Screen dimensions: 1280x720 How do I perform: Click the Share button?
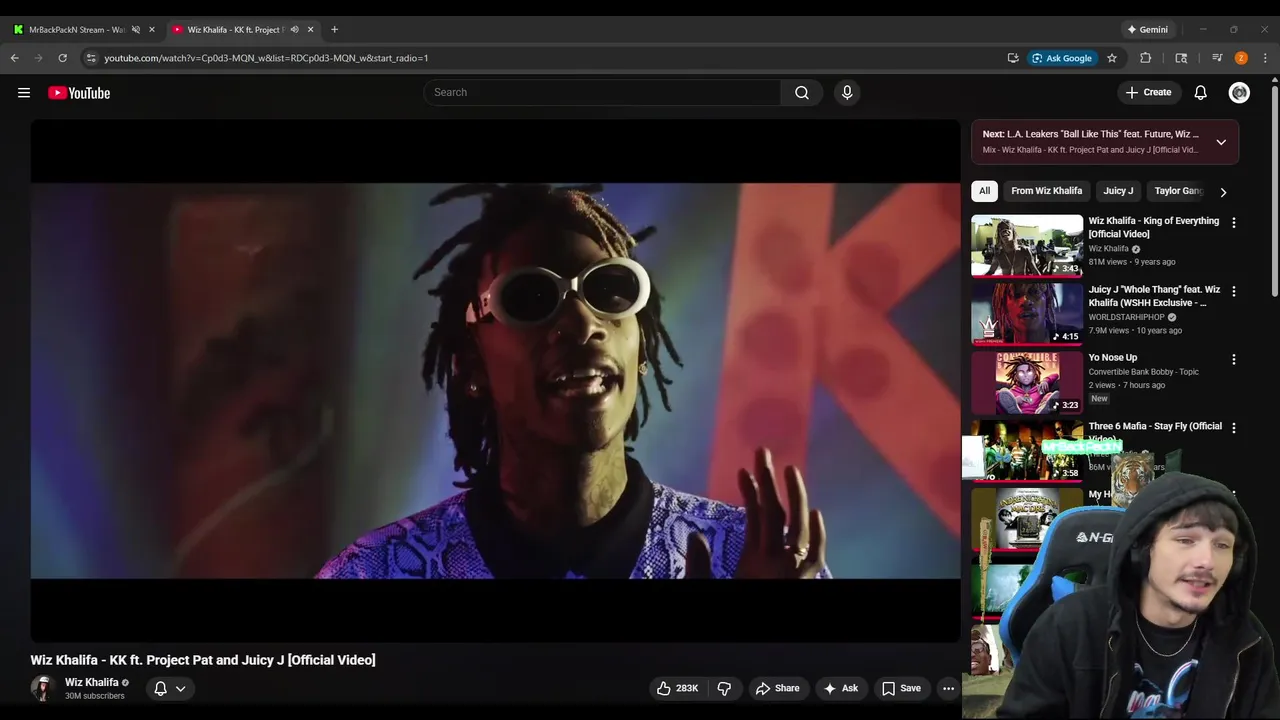tap(777, 688)
